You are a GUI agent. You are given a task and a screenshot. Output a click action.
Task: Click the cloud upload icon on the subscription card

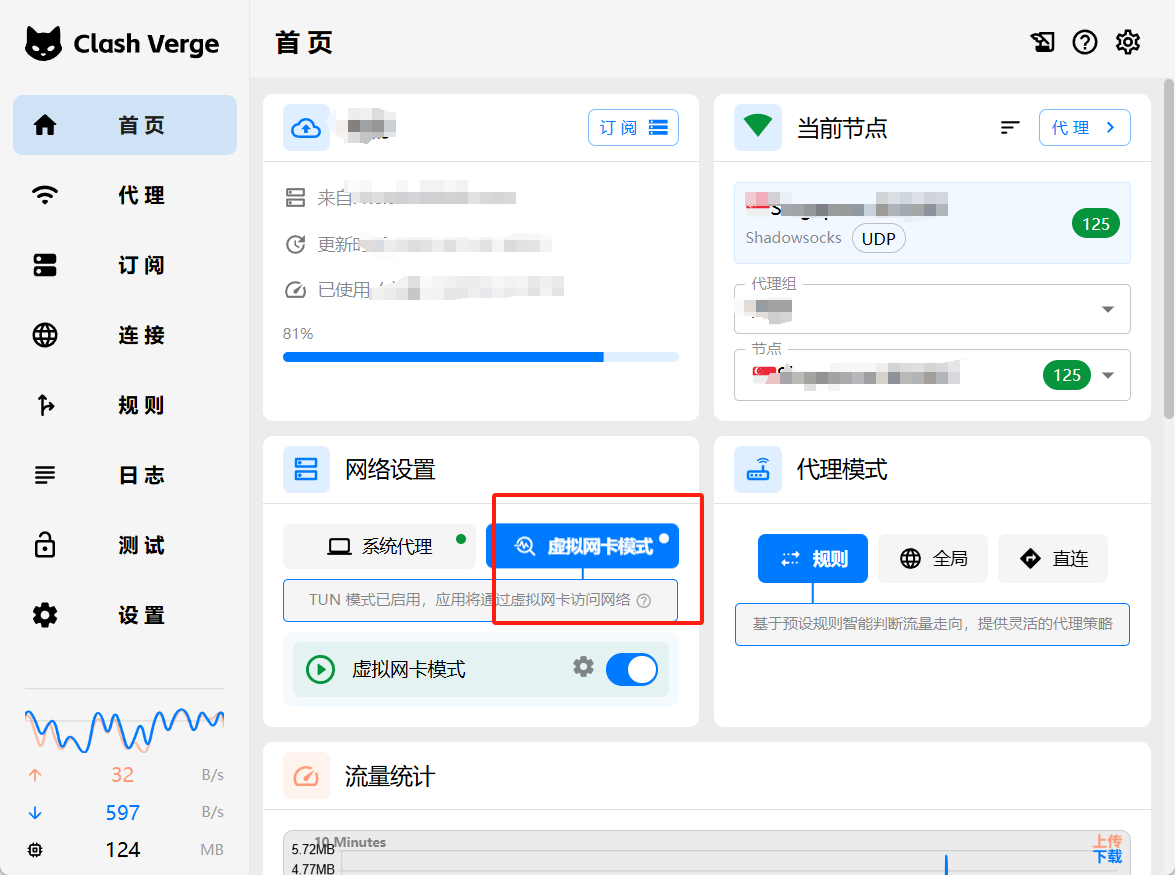point(306,128)
